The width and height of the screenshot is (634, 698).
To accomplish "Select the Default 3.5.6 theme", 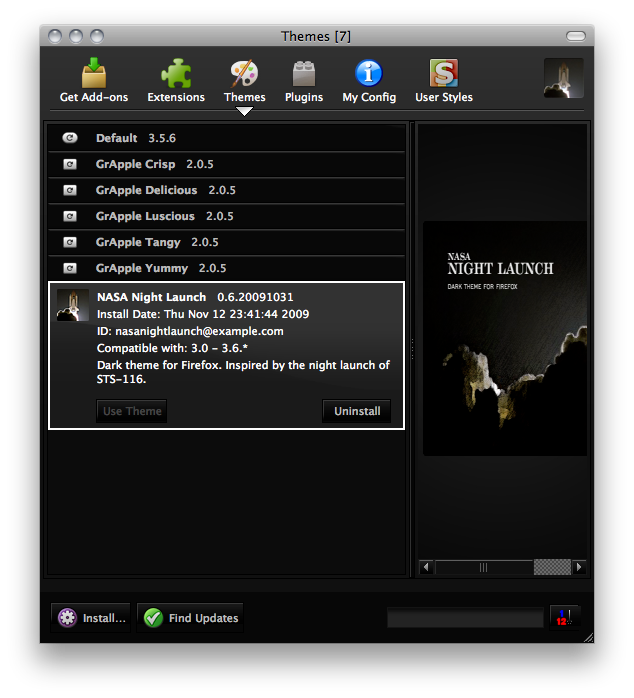I will (x=227, y=138).
